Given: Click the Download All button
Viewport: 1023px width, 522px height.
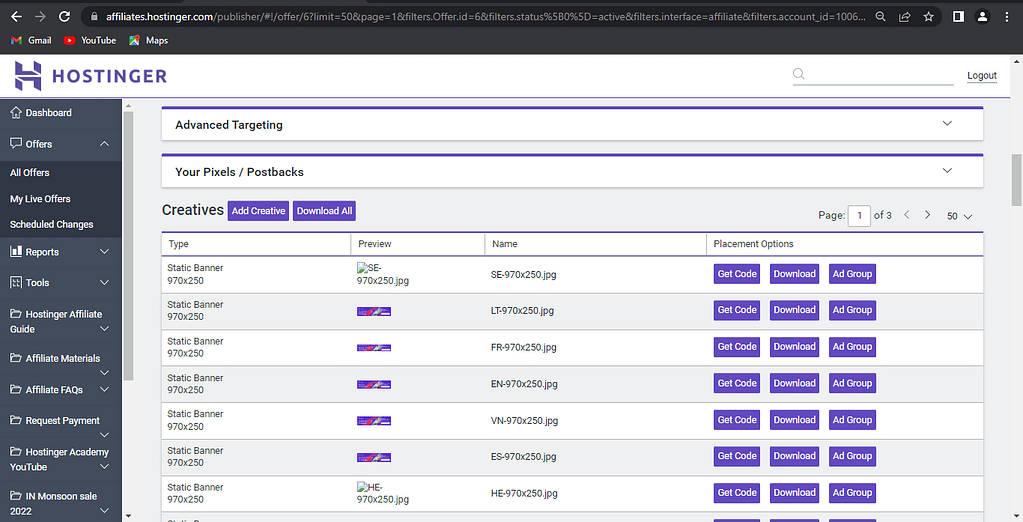Looking at the screenshot, I should 324,211.
